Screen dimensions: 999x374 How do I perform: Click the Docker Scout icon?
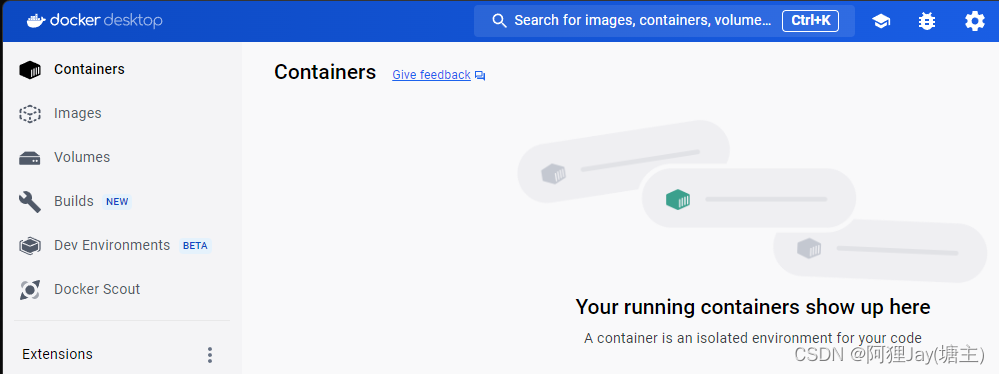[30, 289]
